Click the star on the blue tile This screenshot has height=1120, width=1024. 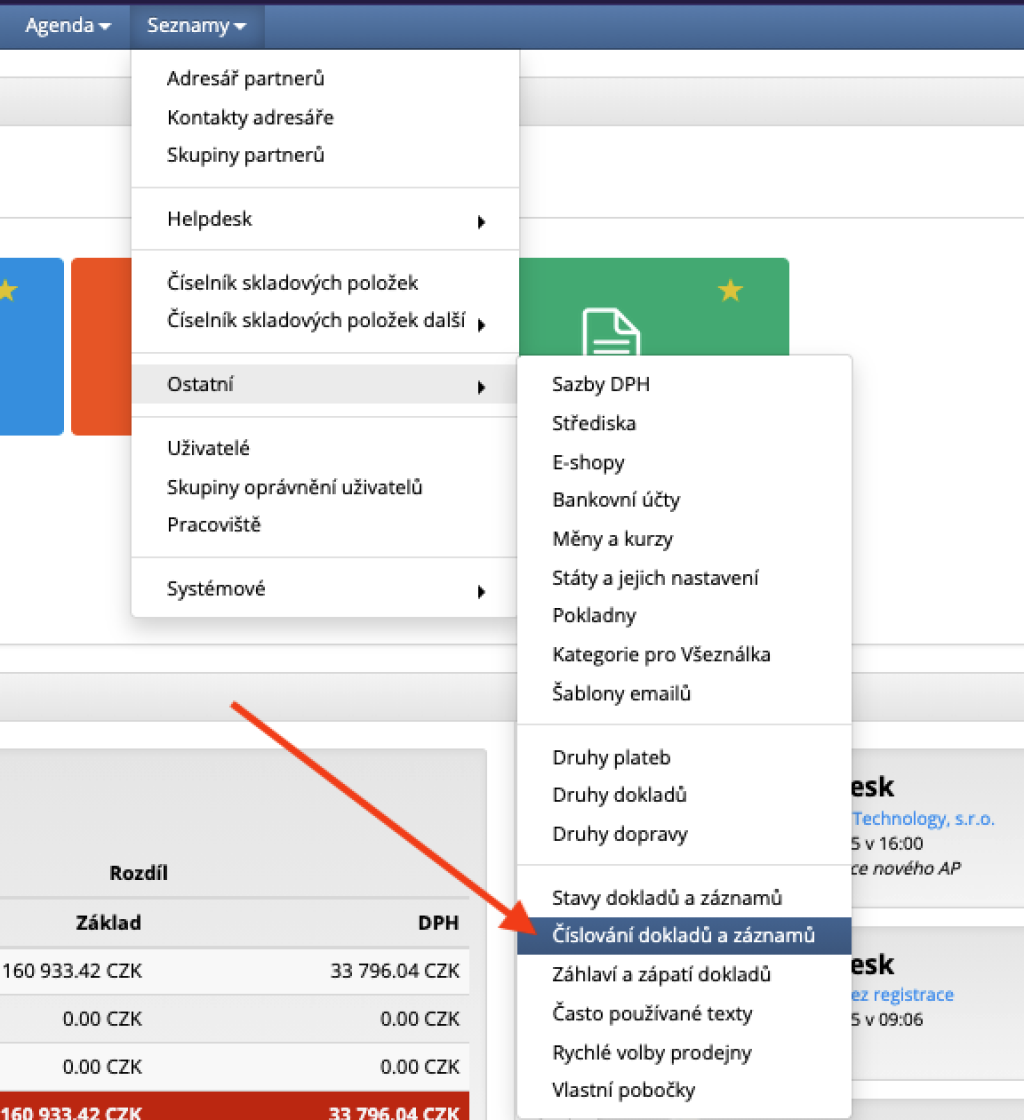coord(8,291)
